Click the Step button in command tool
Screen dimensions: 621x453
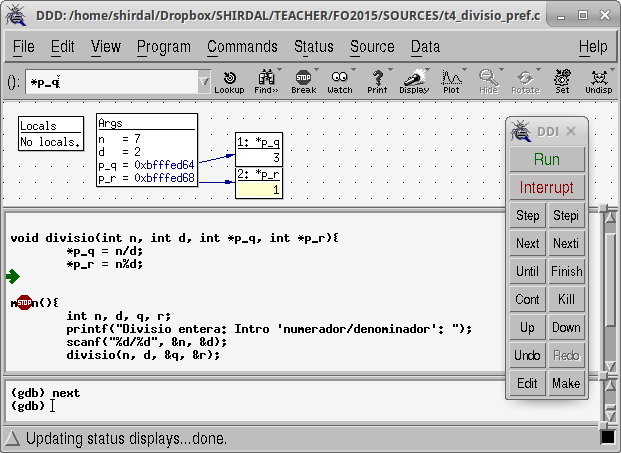(x=527, y=215)
